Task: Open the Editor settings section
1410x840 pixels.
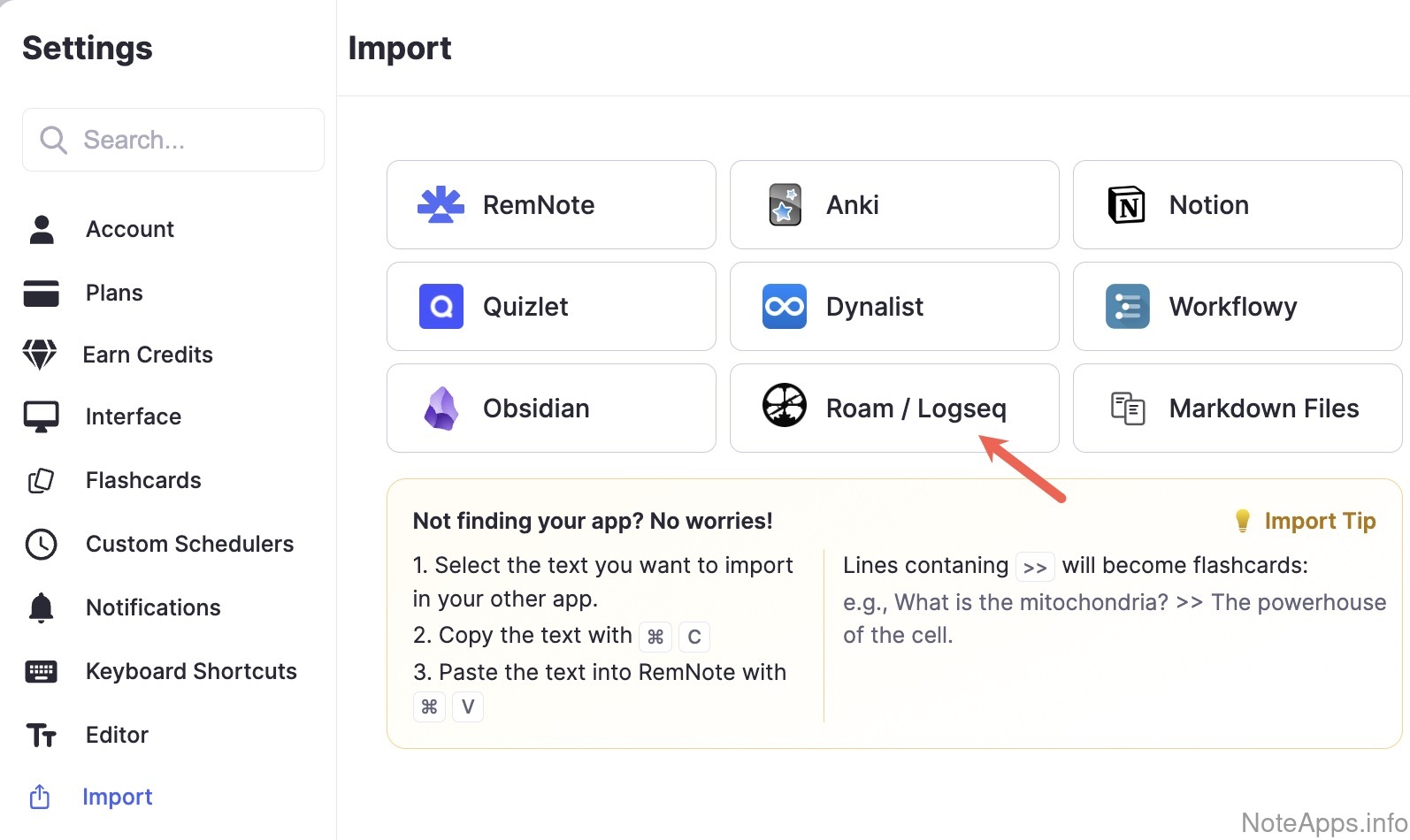Action: point(117,735)
